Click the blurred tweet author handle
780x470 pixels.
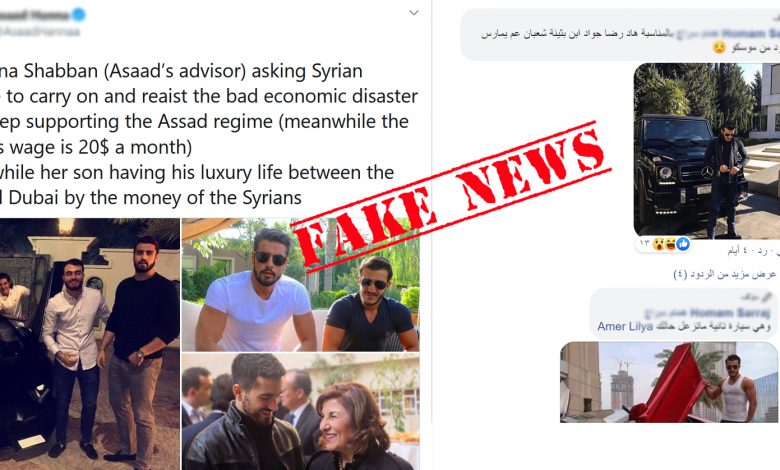tap(40, 32)
